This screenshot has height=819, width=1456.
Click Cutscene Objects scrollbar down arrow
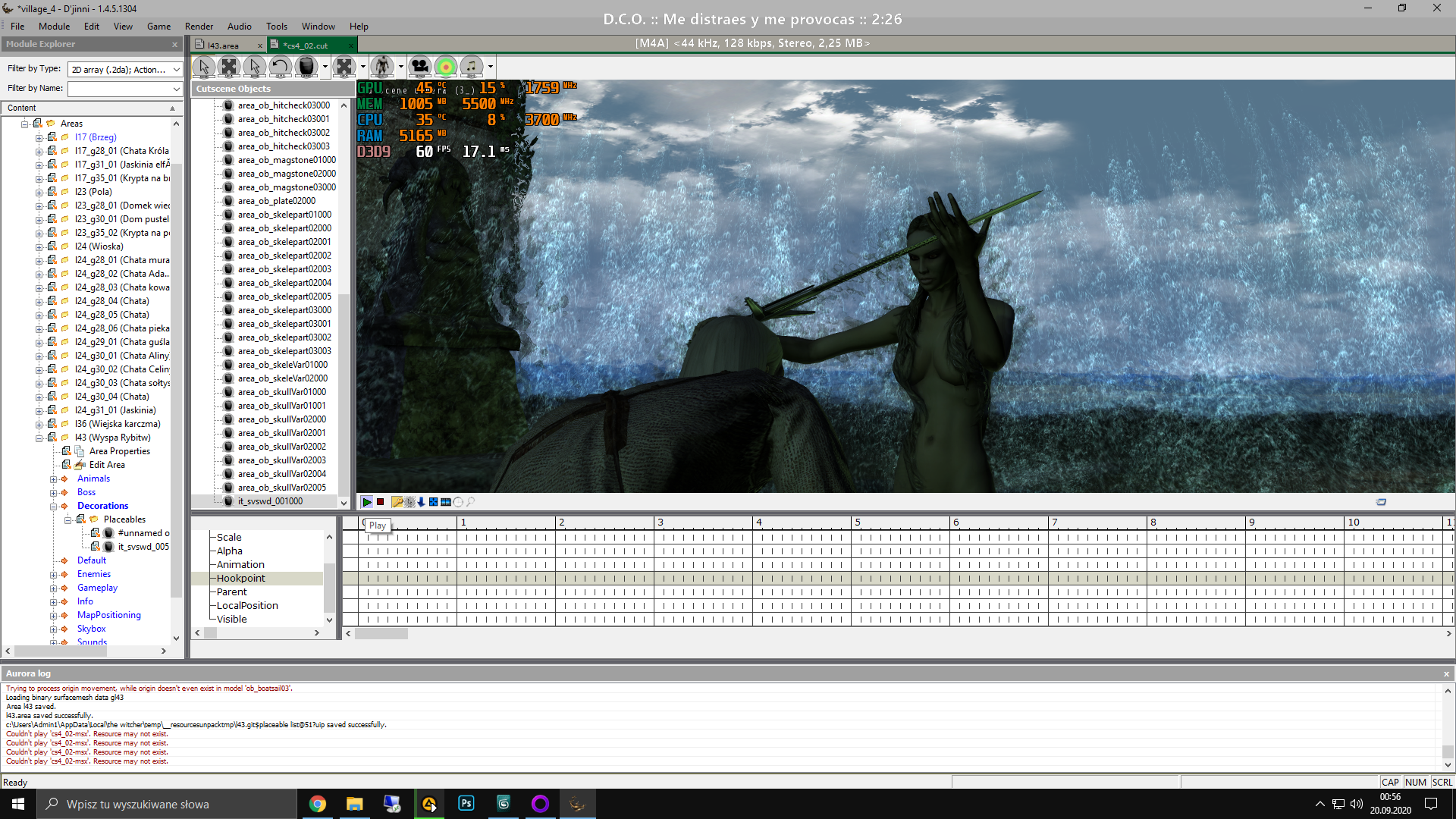344,502
